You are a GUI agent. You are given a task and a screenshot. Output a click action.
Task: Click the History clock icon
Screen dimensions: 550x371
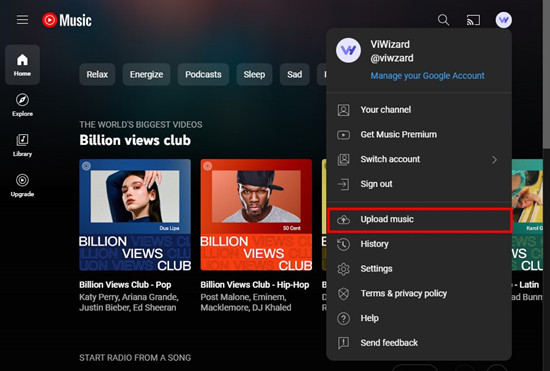343,244
